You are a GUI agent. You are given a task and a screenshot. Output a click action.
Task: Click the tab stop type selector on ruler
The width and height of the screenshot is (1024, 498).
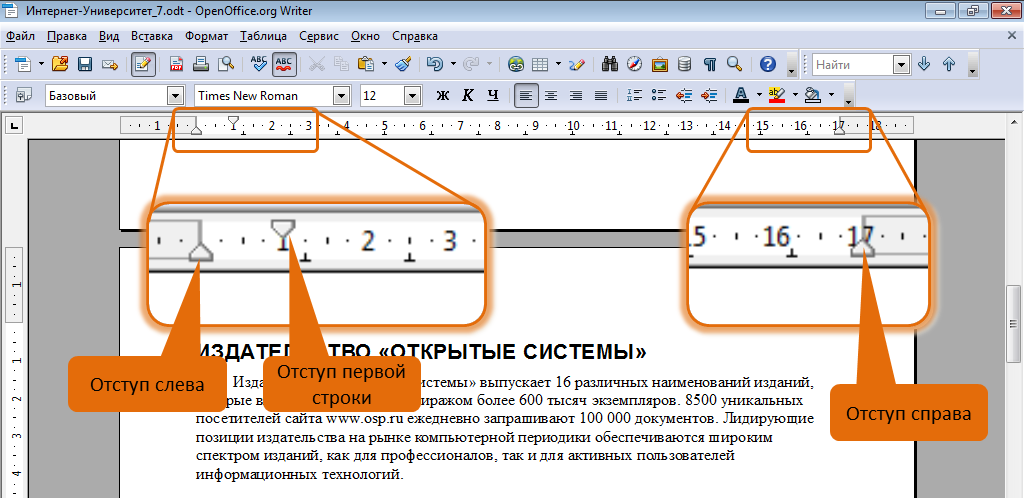point(14,125)
